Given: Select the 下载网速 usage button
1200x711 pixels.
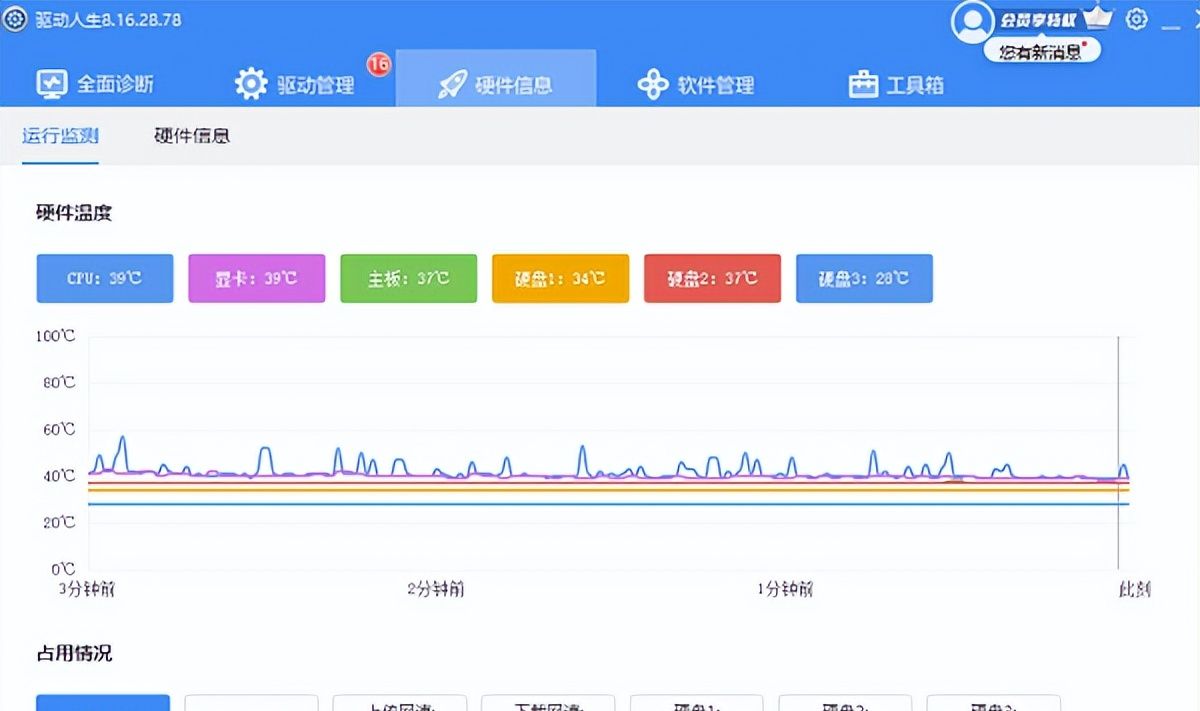Looking at the screenshot, I should coord(550,703).
